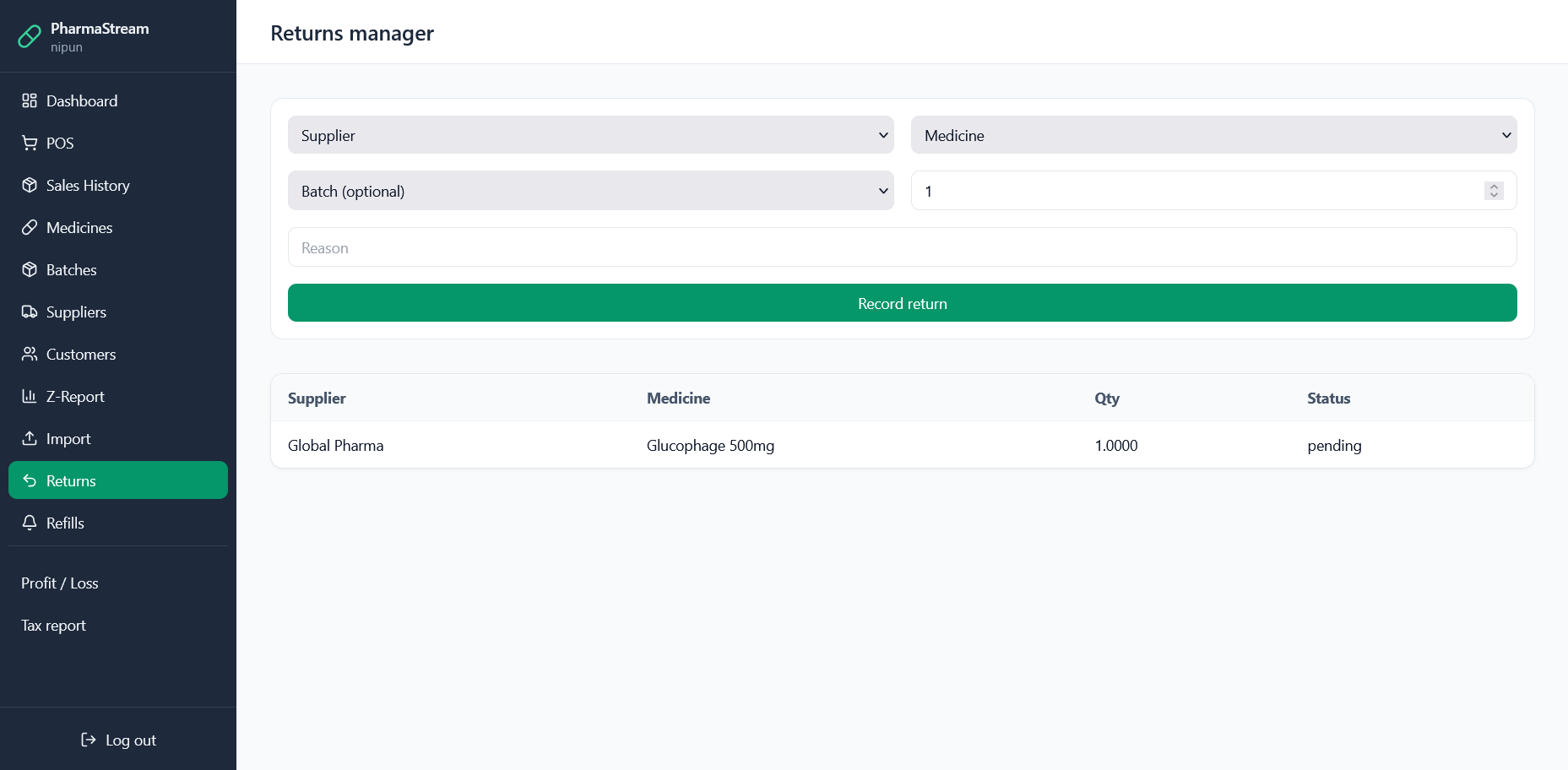1568x770 pixels.
Task: Expand the Batch (optional) dropdown
Action: pyautogui.click(x=590, y=191)
